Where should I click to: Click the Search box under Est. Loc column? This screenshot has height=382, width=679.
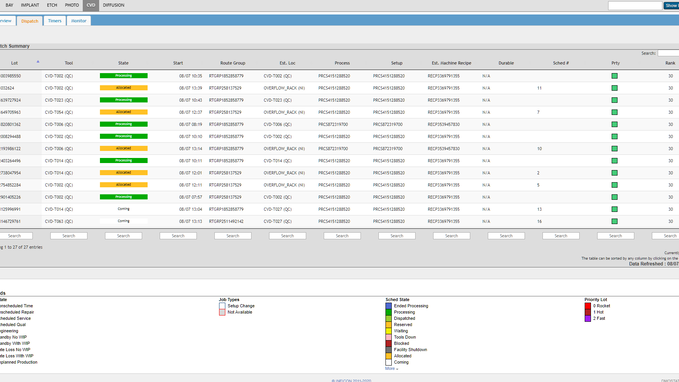pos(288,236)
